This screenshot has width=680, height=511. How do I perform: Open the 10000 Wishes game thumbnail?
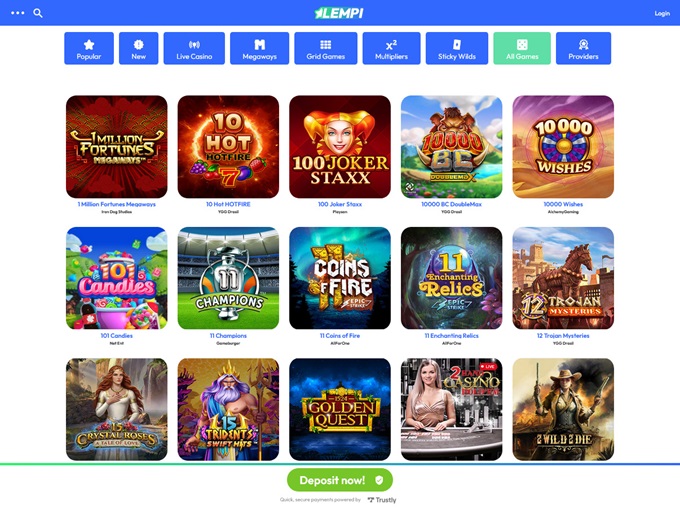563,147
